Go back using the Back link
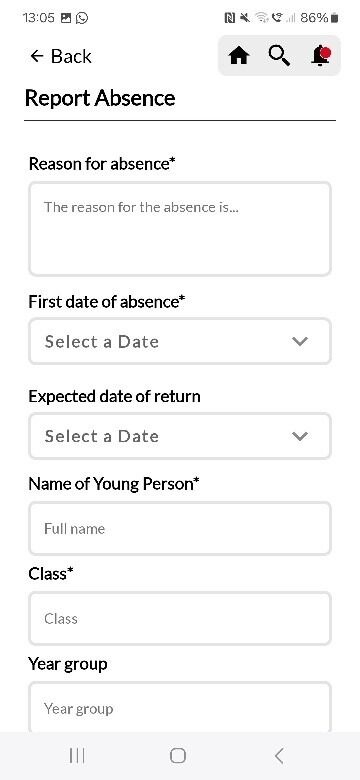The height and width of the screenshot is (780, 360). 61,56
